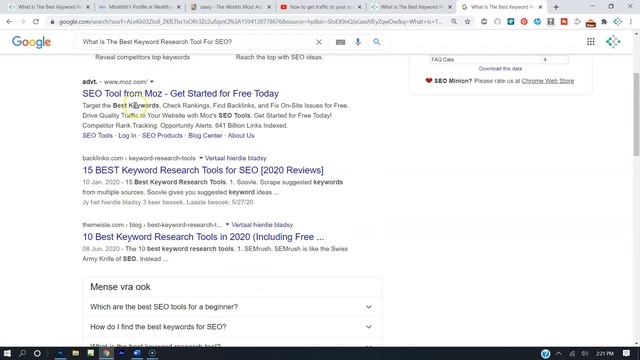Go back with the browser back arrow
Image resolution: width=640 pixels, height=360 pixels.
pos(9,22)
